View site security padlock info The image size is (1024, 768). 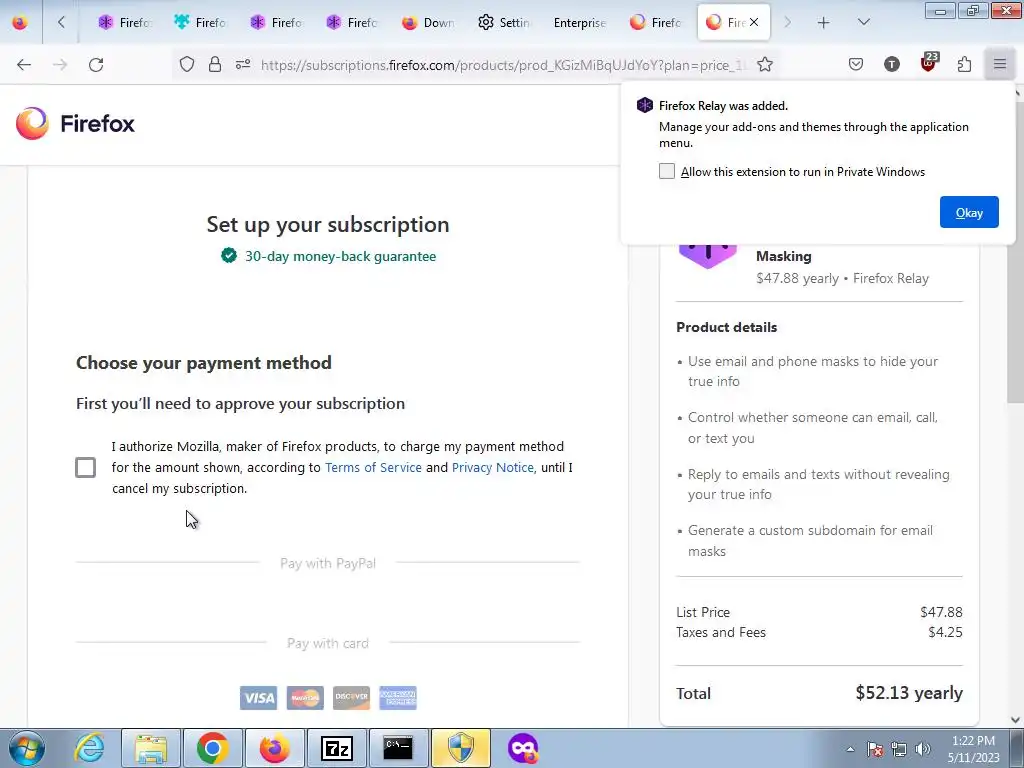tap(215, 64)
